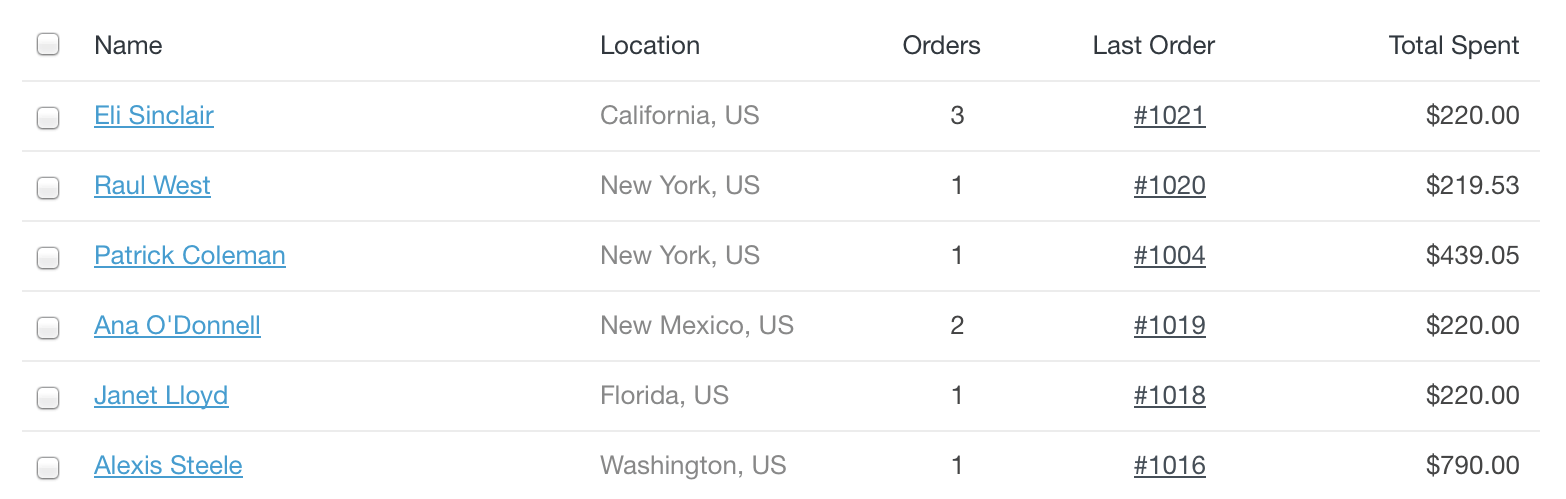Image resolution: width=1566 pixels, height=499 pixels.
Task: Check Alexis Steele's row checkbox
Action: 48,468
